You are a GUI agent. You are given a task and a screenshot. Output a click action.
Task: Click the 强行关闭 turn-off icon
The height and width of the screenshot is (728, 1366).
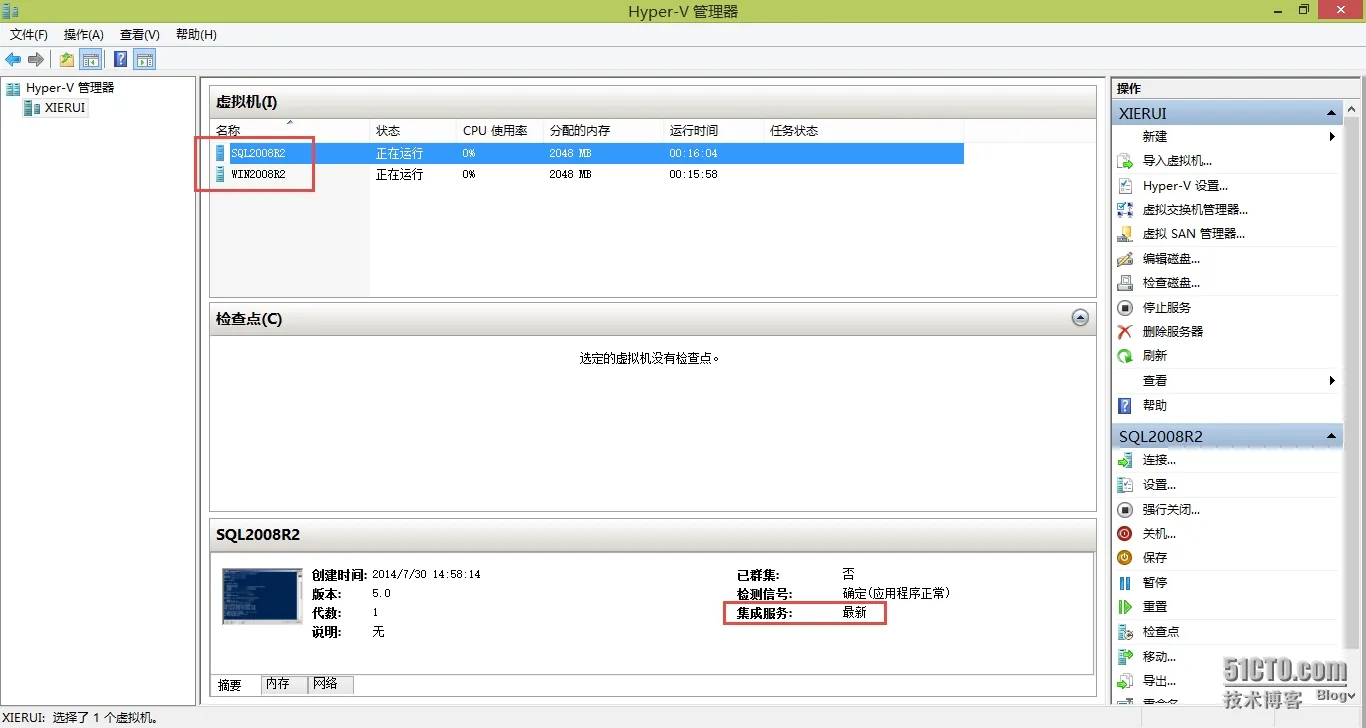tap(1125, 509)
